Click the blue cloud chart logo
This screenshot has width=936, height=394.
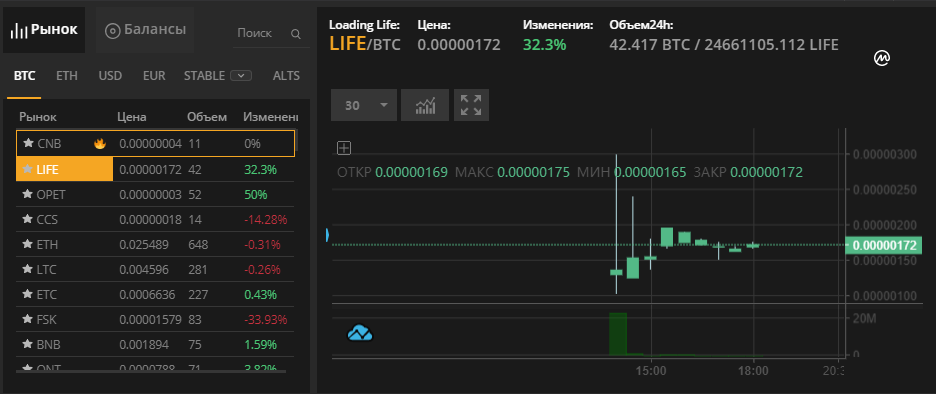click(360, 333)
